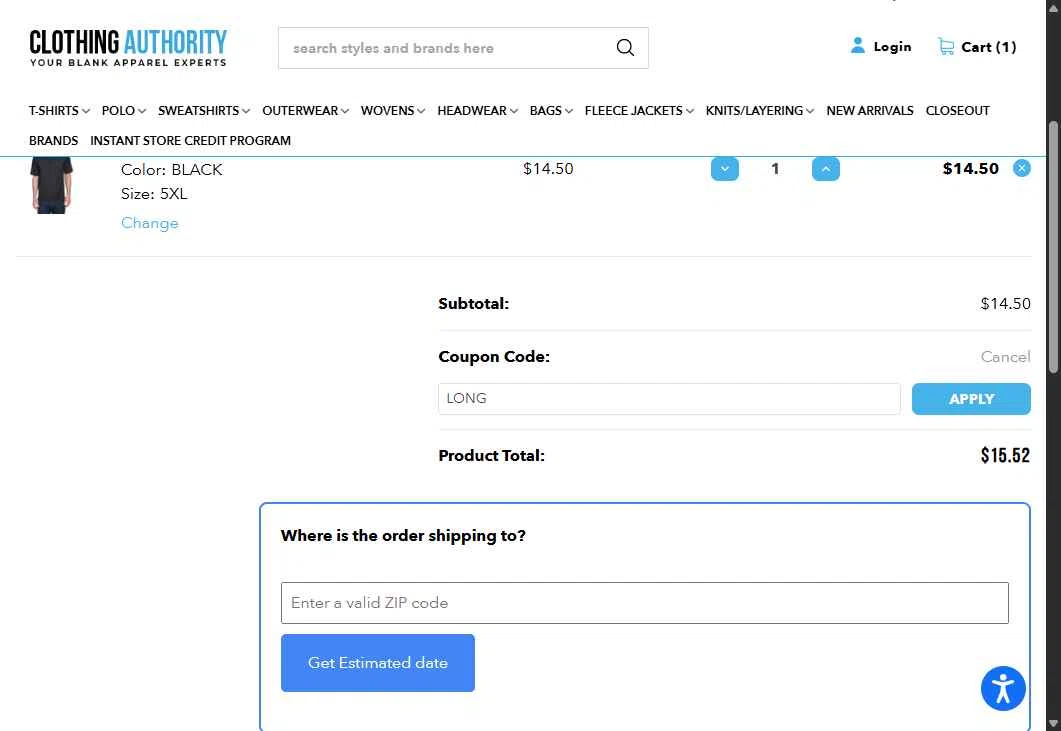
Task: Remove the item with the blue X icon
Action: (x=1022, y=169)
